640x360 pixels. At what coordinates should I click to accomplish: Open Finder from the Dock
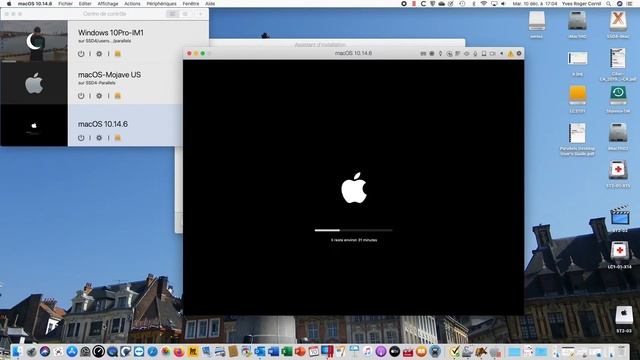pyautogui.click(x=17, y=351)
